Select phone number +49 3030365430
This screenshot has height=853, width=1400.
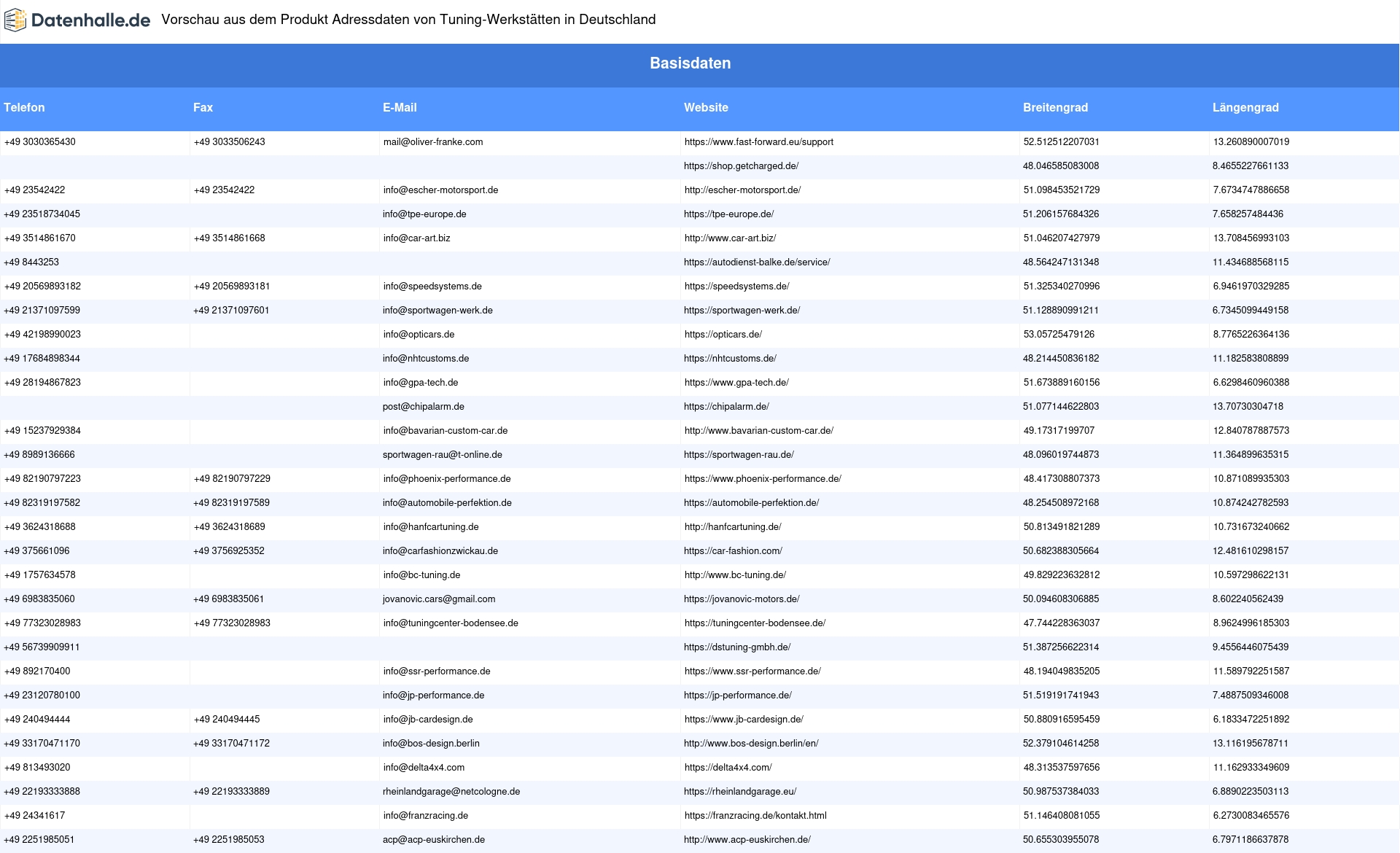pos(40,142)
